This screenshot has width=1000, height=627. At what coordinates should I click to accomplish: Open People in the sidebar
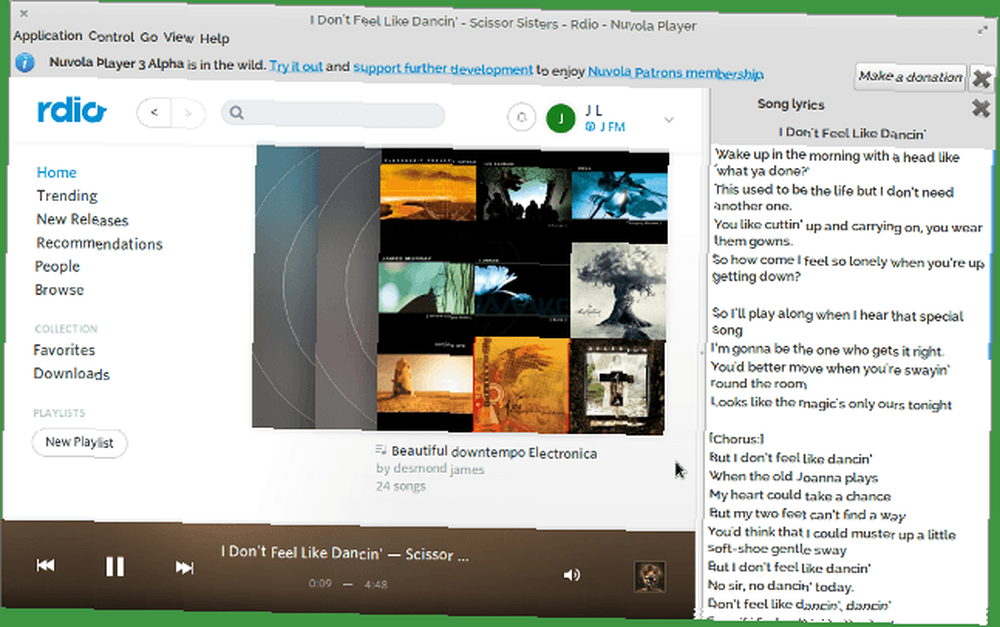(57, 266)
